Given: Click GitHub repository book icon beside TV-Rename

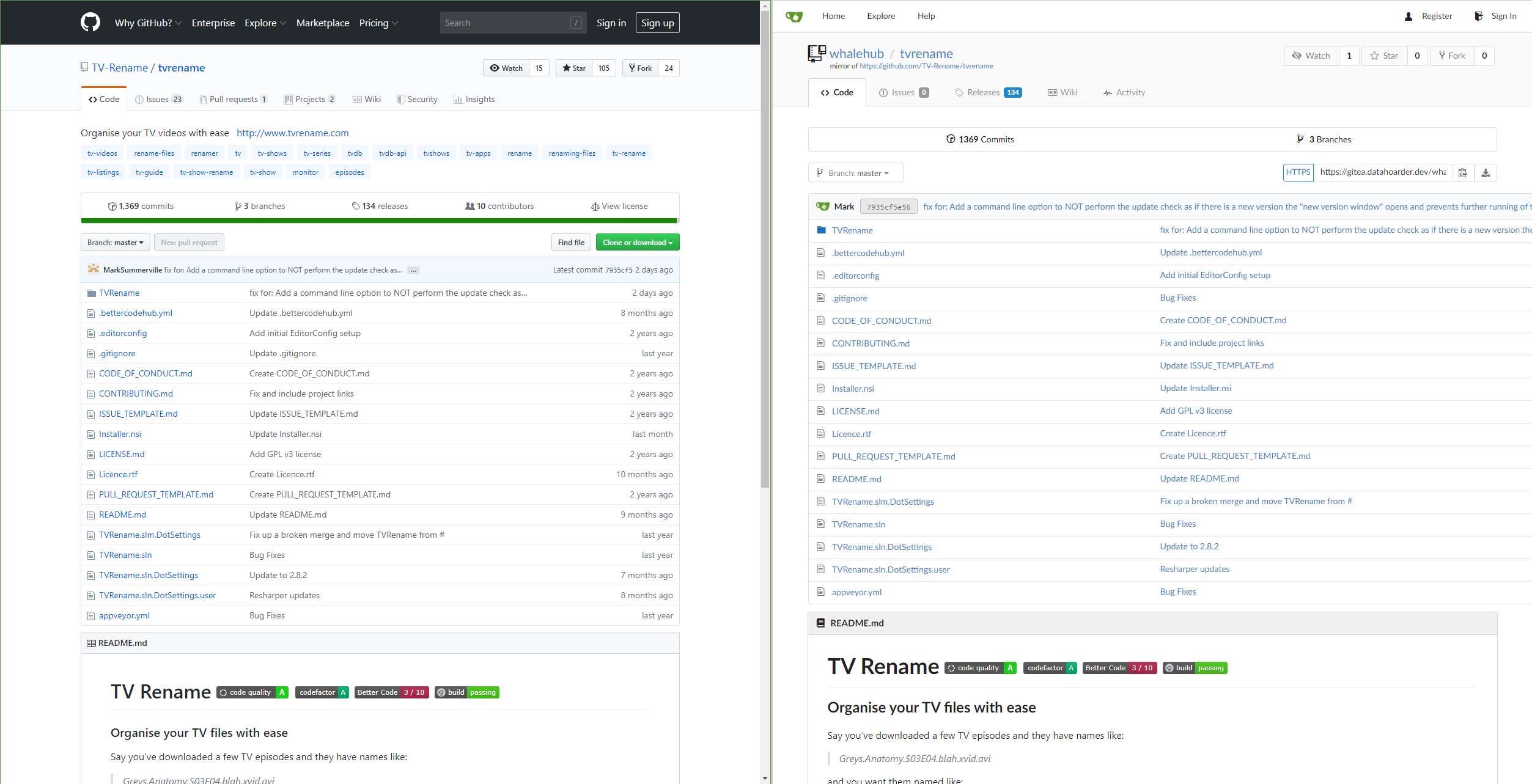Looking at the screenshot, I should click(84, 67).
